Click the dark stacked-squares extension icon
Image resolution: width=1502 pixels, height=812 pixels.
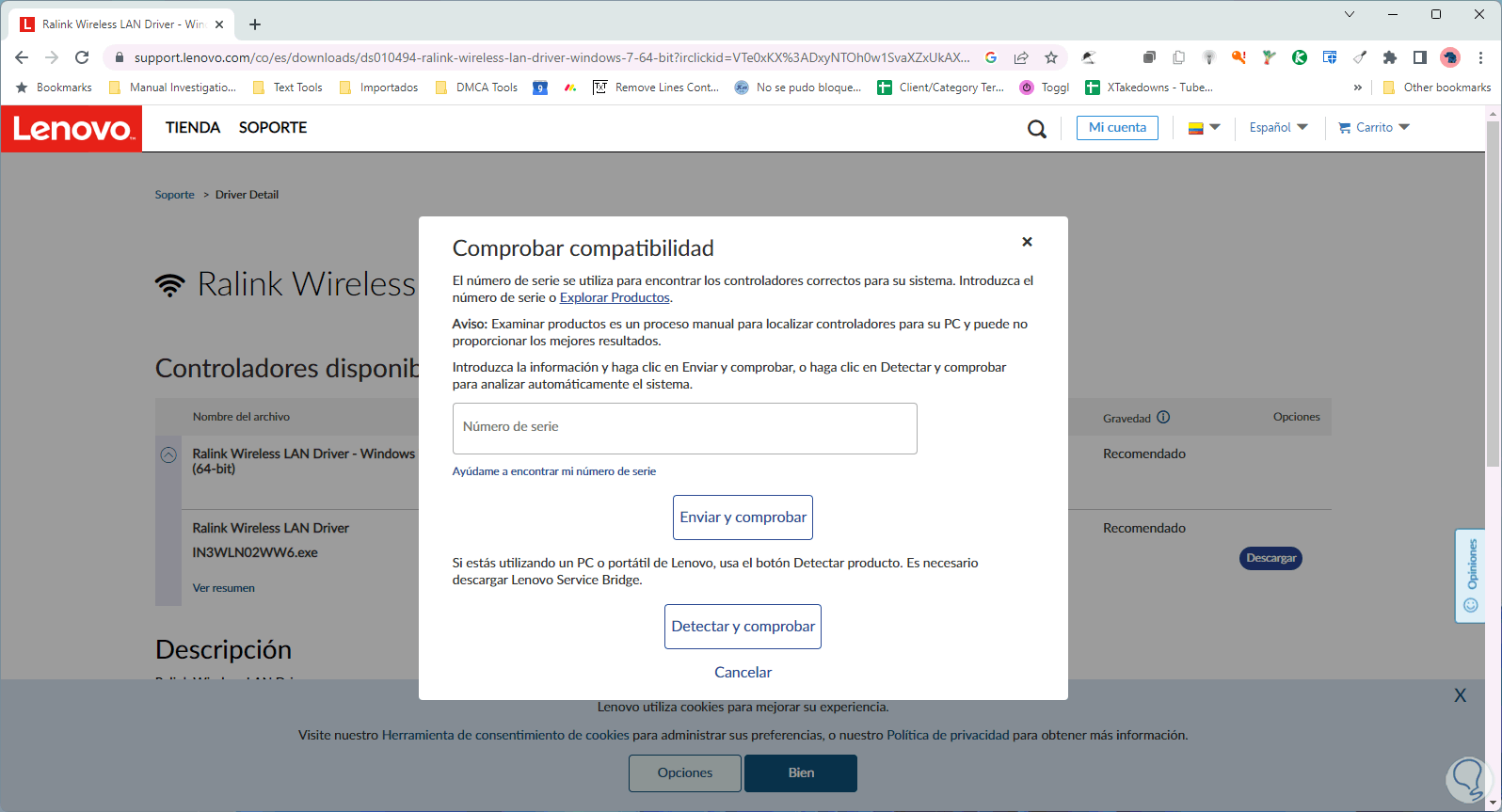(x=1149, y=57)
